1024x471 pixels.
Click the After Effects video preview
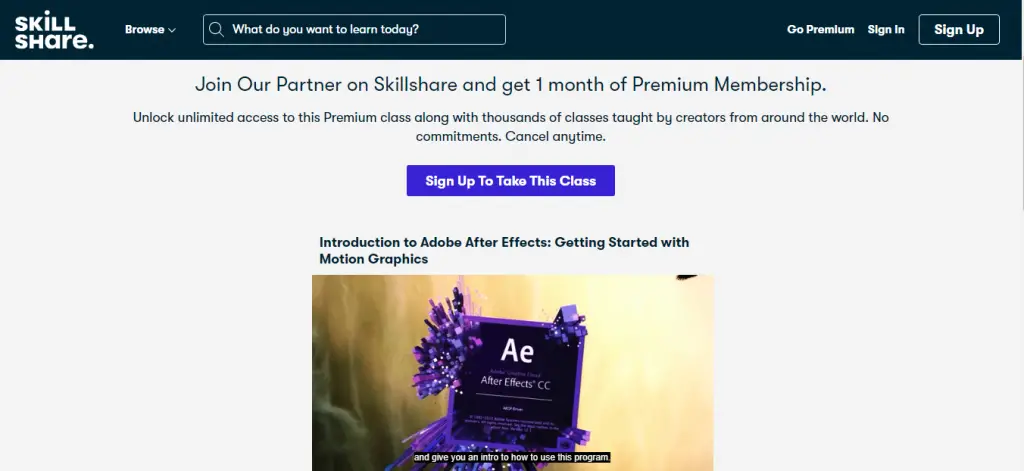513,373
